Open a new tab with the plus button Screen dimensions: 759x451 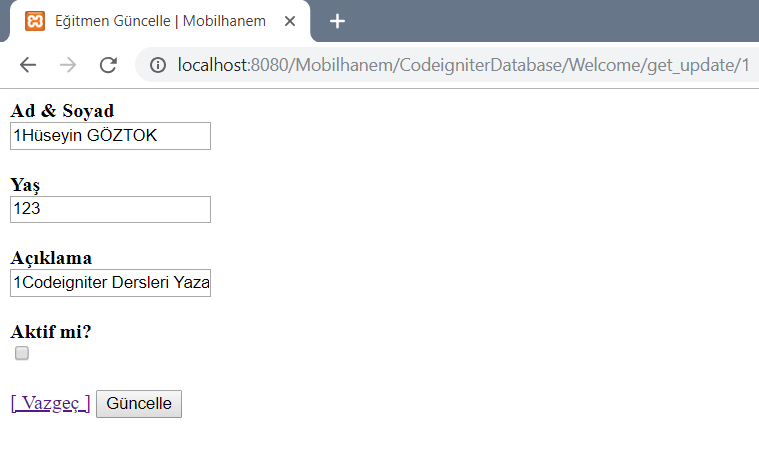337,20
